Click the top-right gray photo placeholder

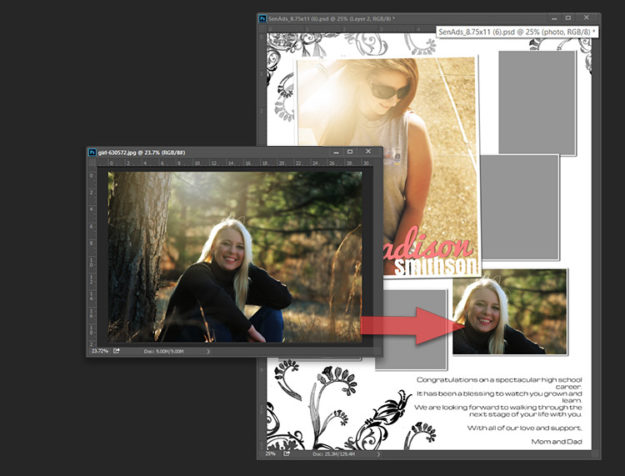537,102
